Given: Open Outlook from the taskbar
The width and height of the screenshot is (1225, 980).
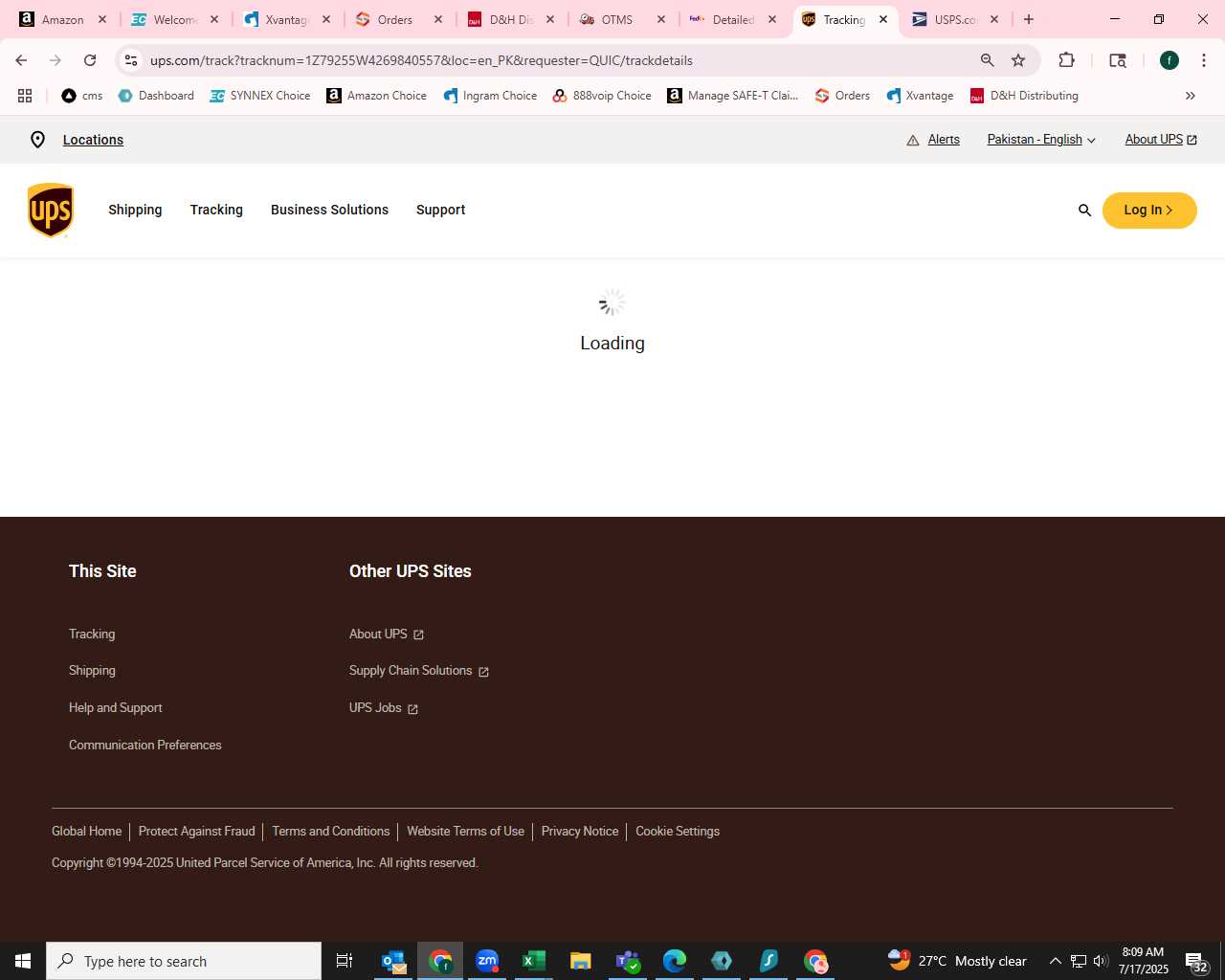Looking at the screenshot, I should click(393, 961).
